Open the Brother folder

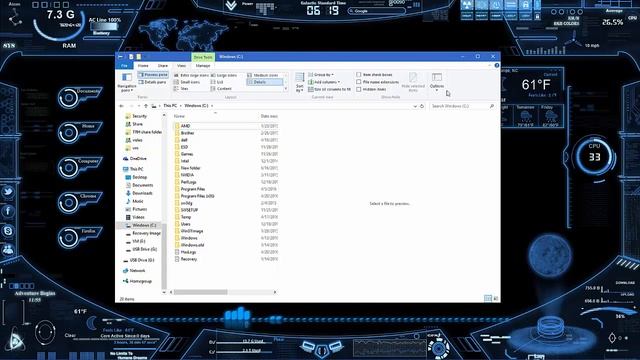tap(187, 133)
